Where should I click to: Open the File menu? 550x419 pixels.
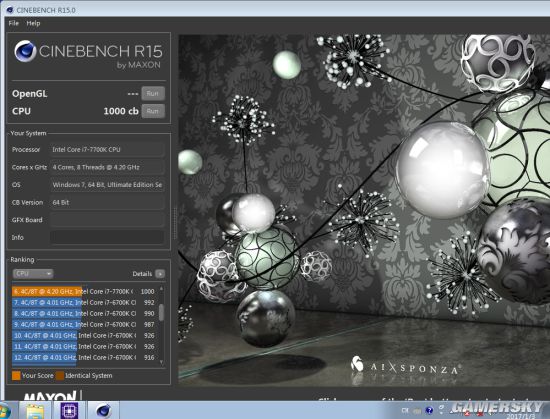click(14, 23)
